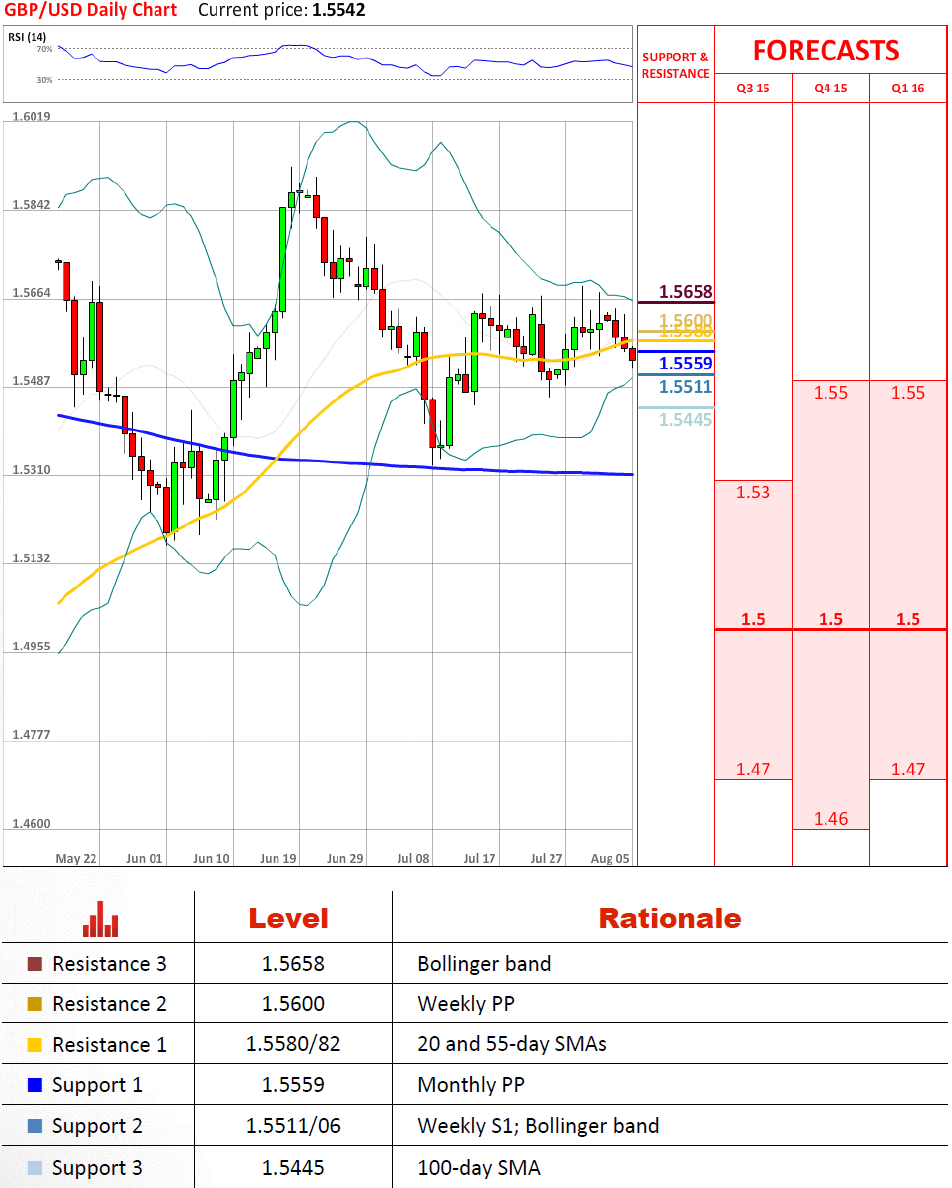Select the Q3 15 forecast column header
The width and height of the screenshot is (952, 1188).
pyautogui.click(x=753, y=88)
